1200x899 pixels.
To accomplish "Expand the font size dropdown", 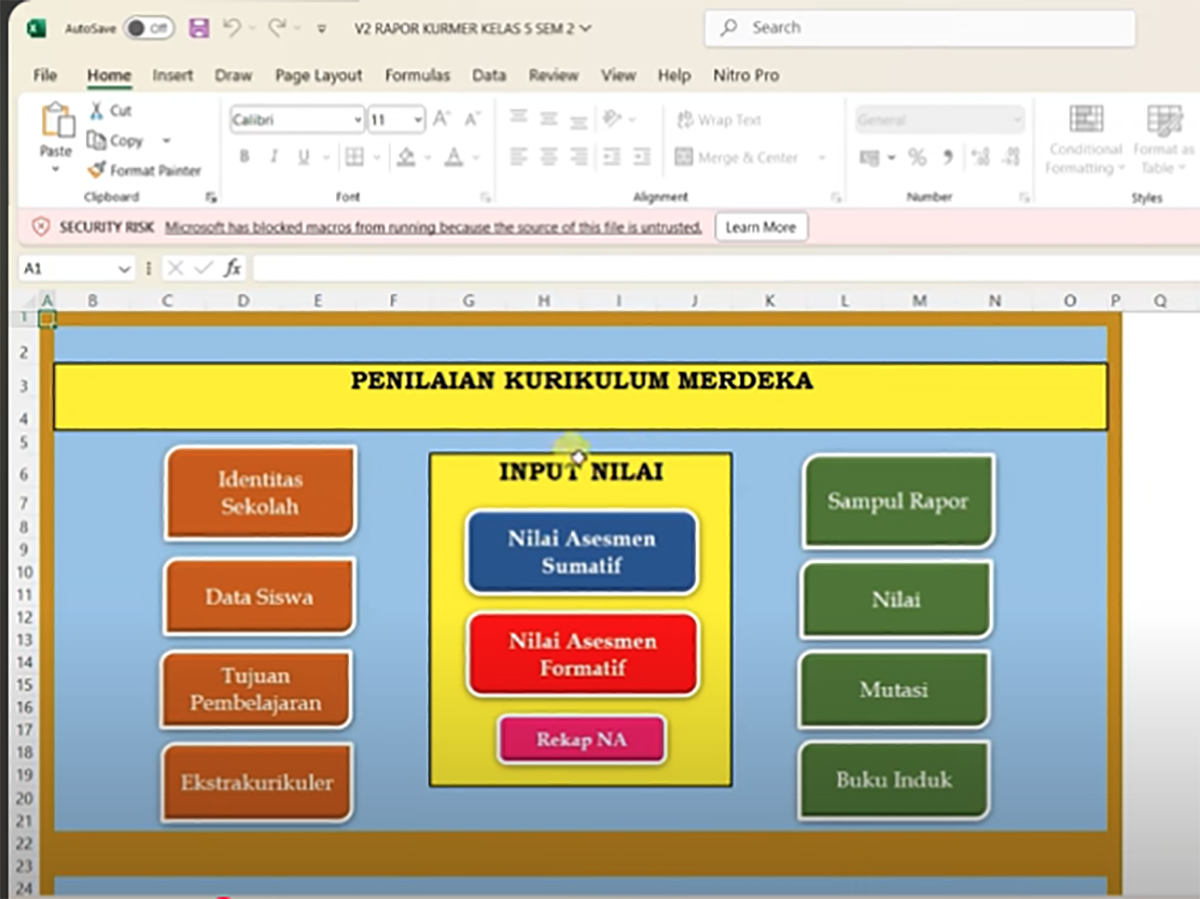I will tap(417, 120).
